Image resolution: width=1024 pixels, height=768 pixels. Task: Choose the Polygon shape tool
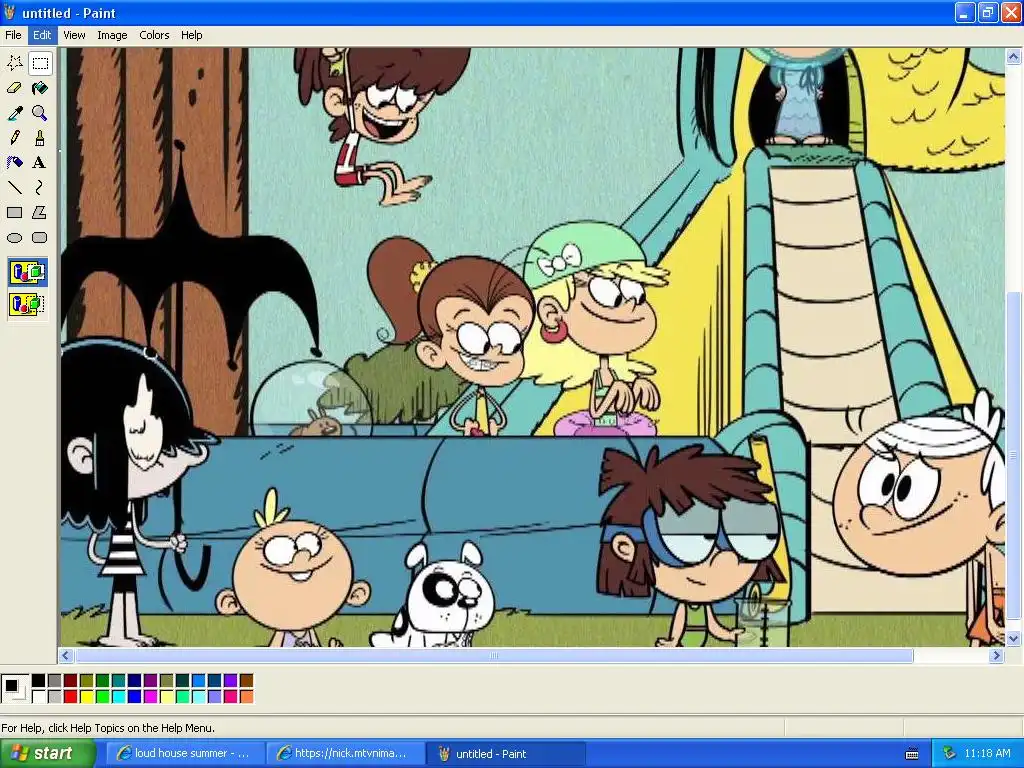(x=40, y=213)
